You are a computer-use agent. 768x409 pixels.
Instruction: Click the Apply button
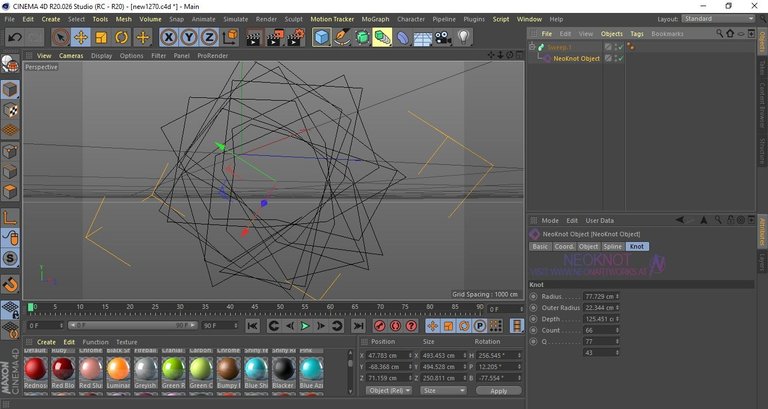[498, 391]
